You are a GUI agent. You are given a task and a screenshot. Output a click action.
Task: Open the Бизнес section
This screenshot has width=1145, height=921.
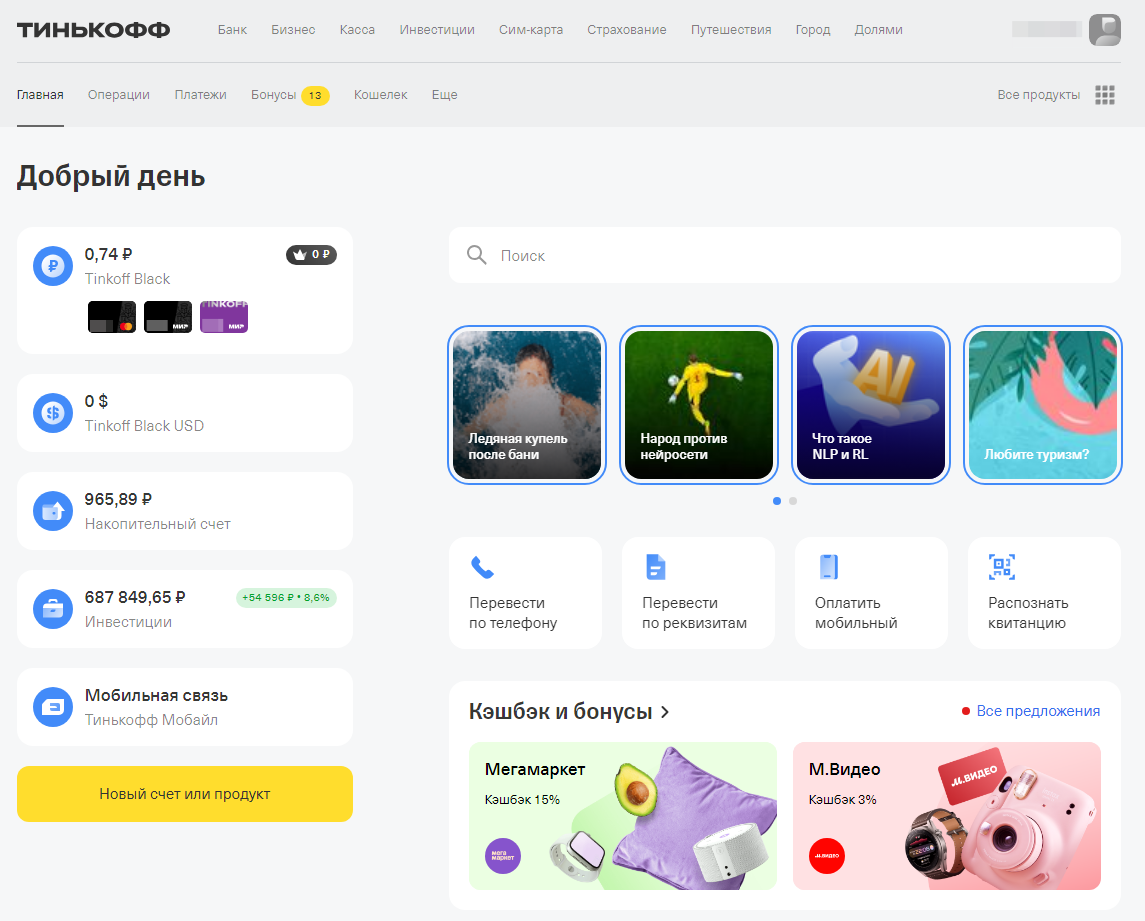pos(293,30)
